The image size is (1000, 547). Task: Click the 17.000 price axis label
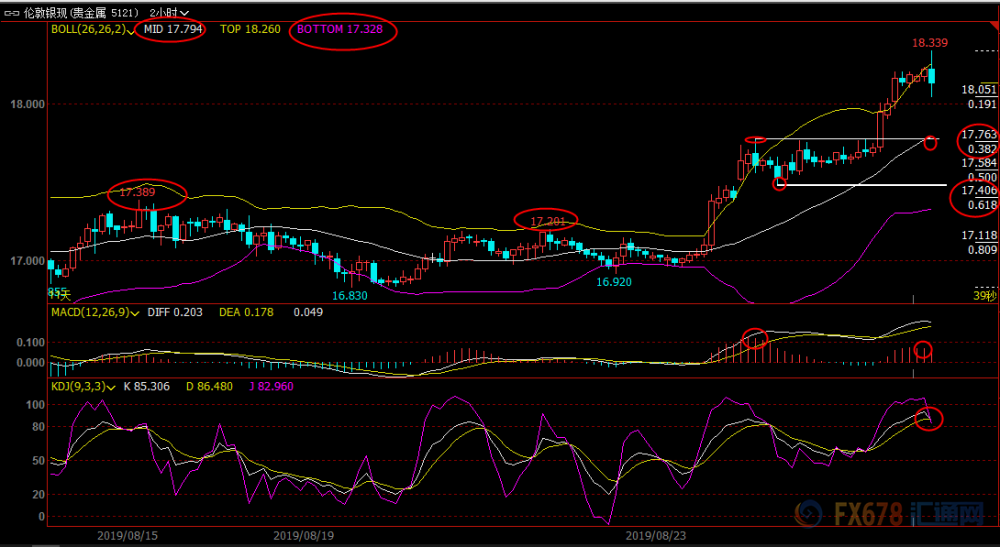click(27, 261)
